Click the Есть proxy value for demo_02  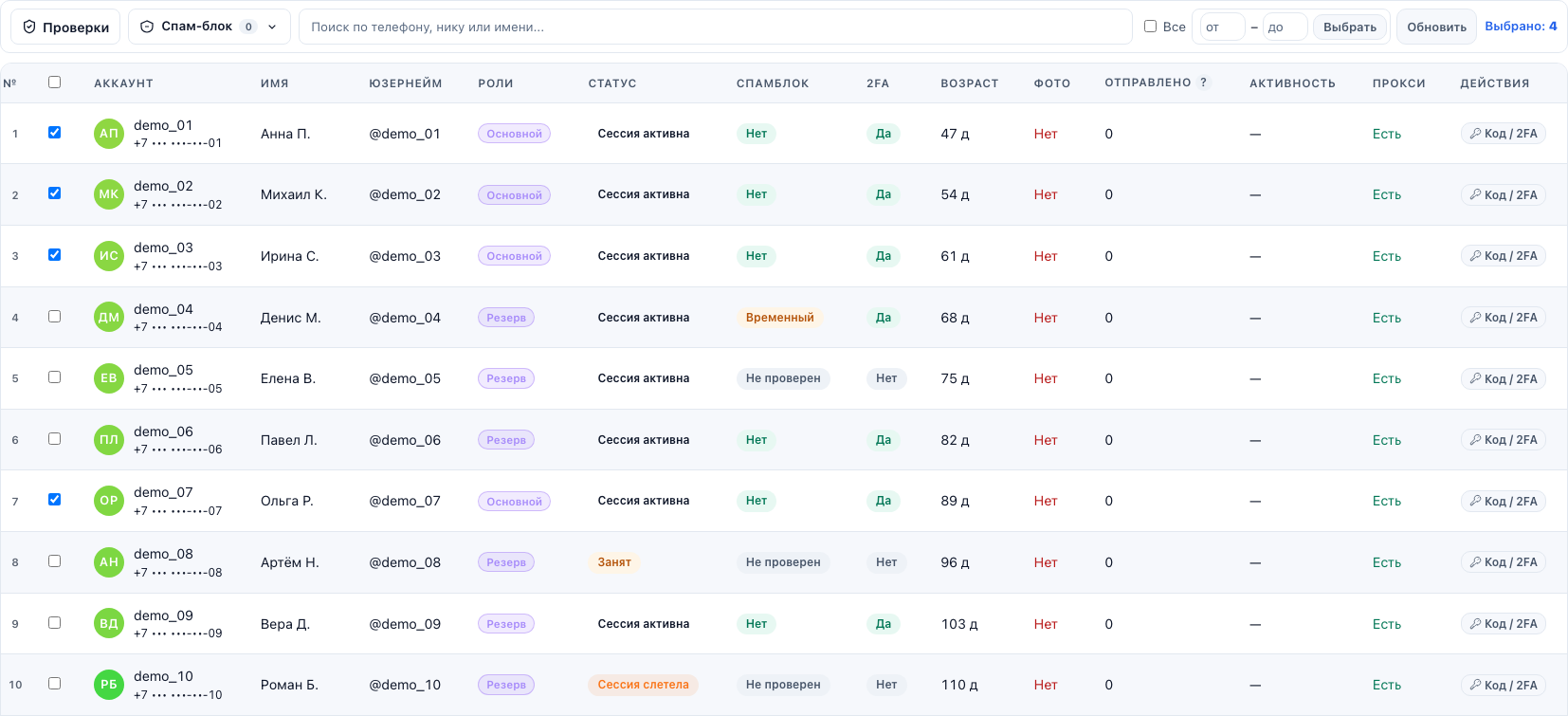[x=1387, y=194]
